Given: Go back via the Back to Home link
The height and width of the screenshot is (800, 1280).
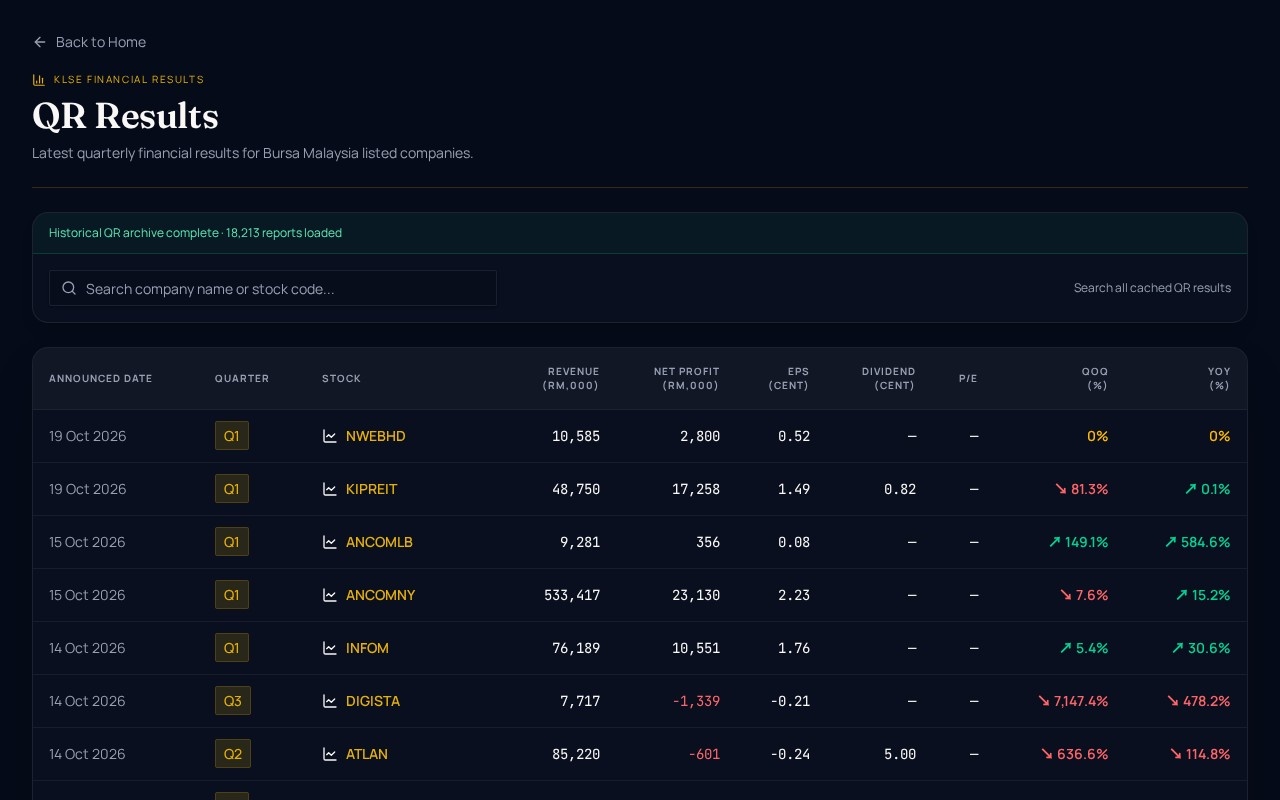Looking at the screenshot, I should point(89,42).
